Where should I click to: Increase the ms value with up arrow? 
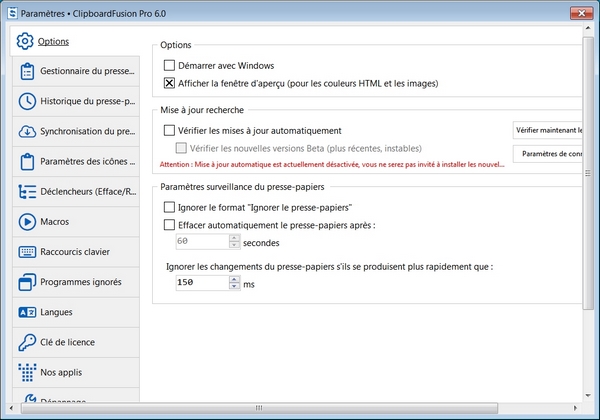(235, 279)
